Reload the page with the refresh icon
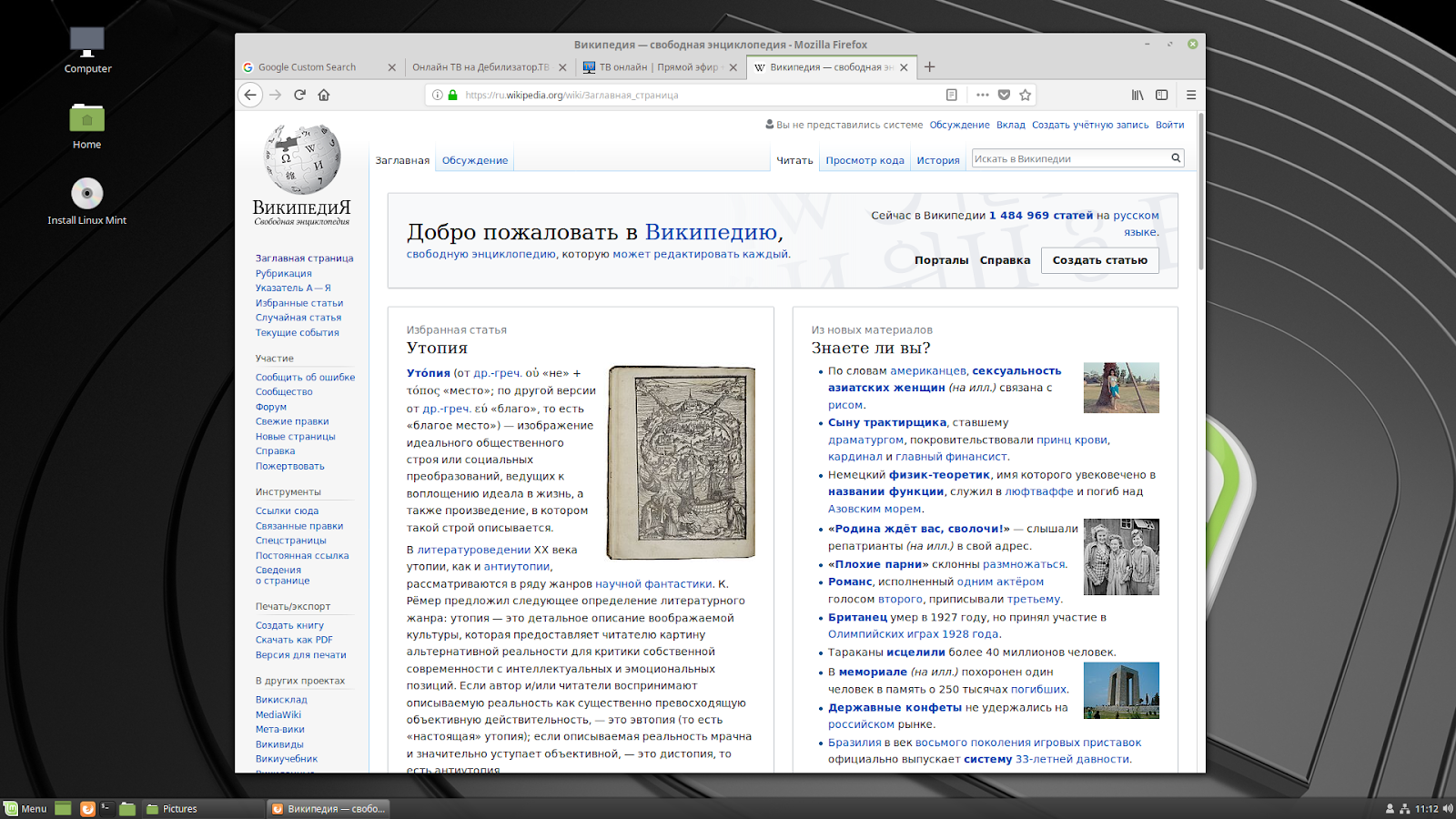The width and height of the screenshot is (1456, 819). pos(299,95)
